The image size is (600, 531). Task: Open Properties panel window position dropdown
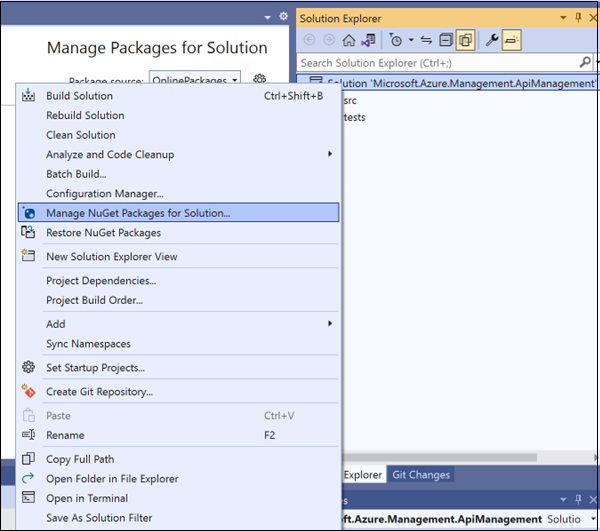coord(563,499)
